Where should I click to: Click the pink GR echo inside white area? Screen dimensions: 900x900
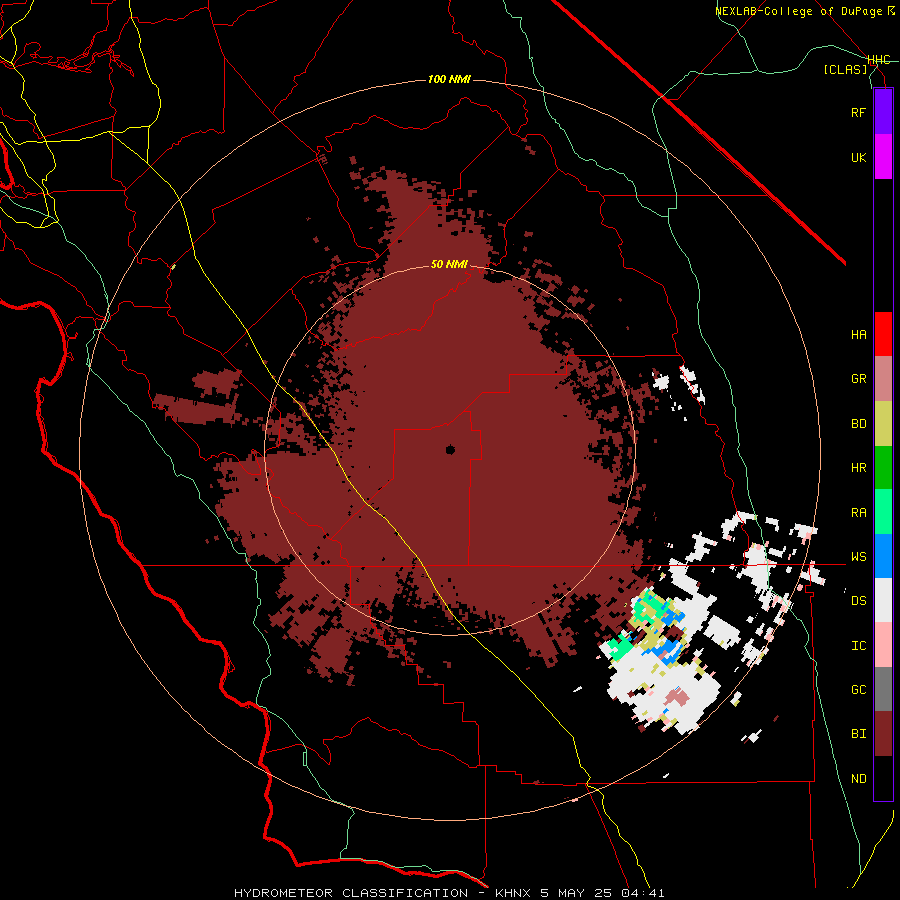pos(678,697)
